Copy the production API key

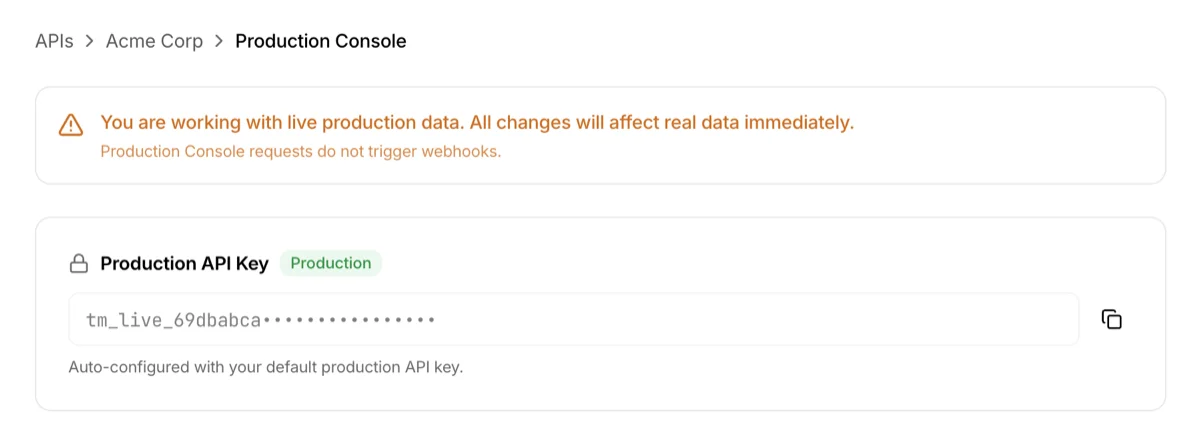pos(1111,320)
